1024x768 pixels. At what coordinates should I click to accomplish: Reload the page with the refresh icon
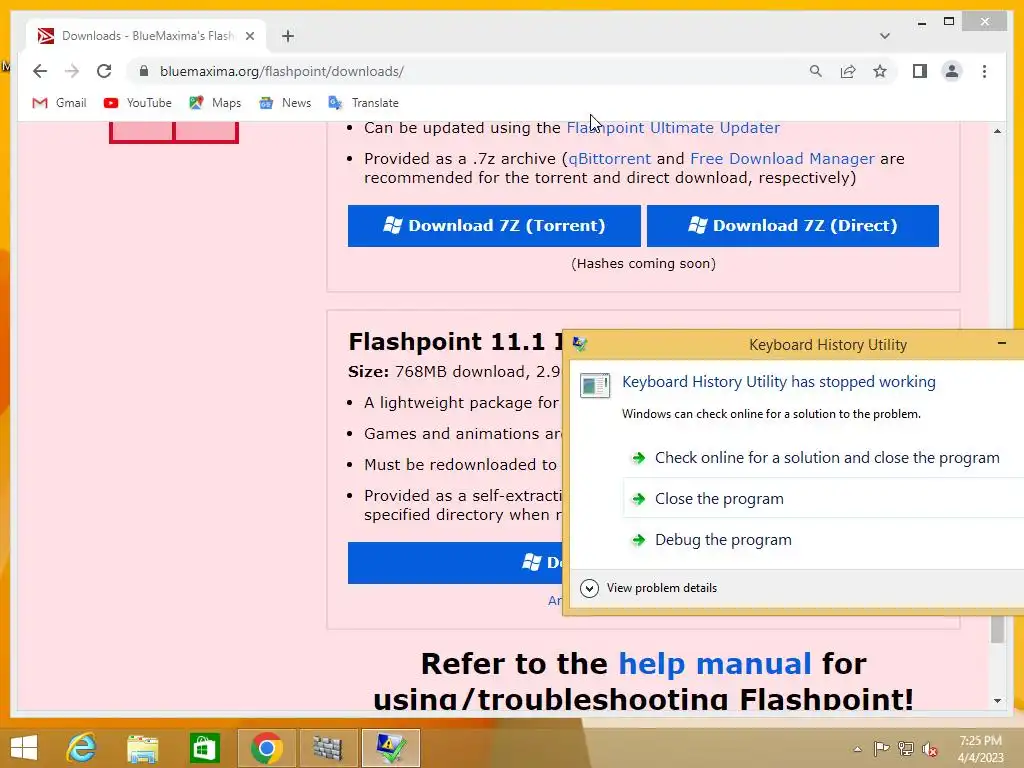[104, 71]
